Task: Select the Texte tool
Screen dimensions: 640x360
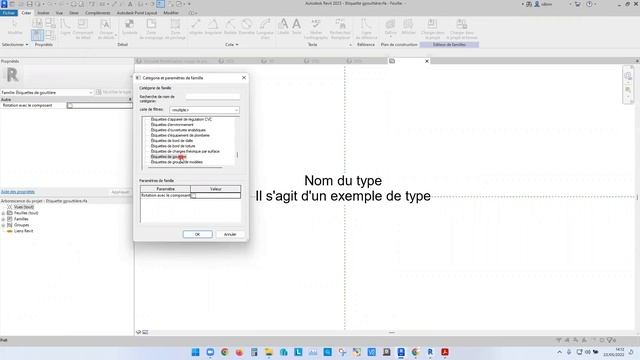Action: click(x=297, y=28)
